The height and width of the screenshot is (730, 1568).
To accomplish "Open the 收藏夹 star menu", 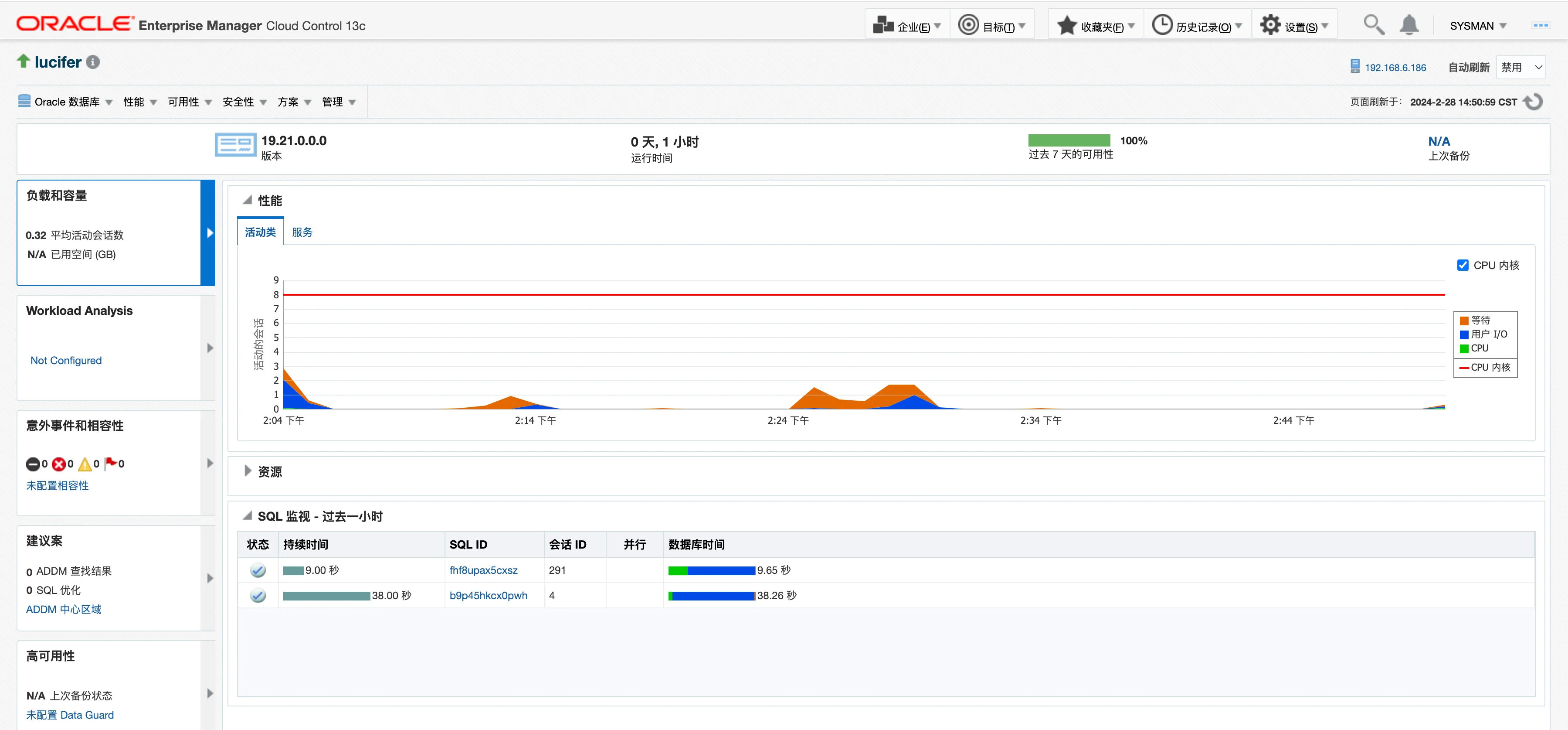I will click(x=1096, y=26).
